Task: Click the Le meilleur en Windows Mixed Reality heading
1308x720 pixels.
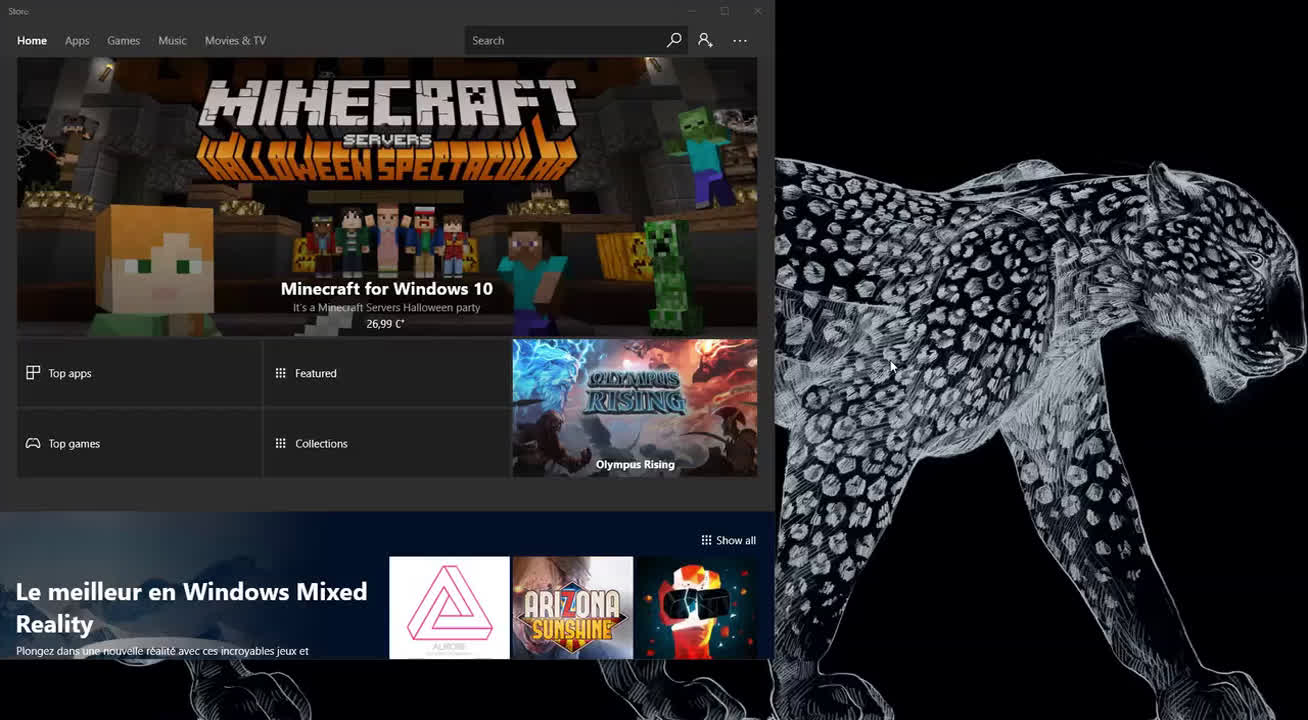Action: click(x=191, y=607)
